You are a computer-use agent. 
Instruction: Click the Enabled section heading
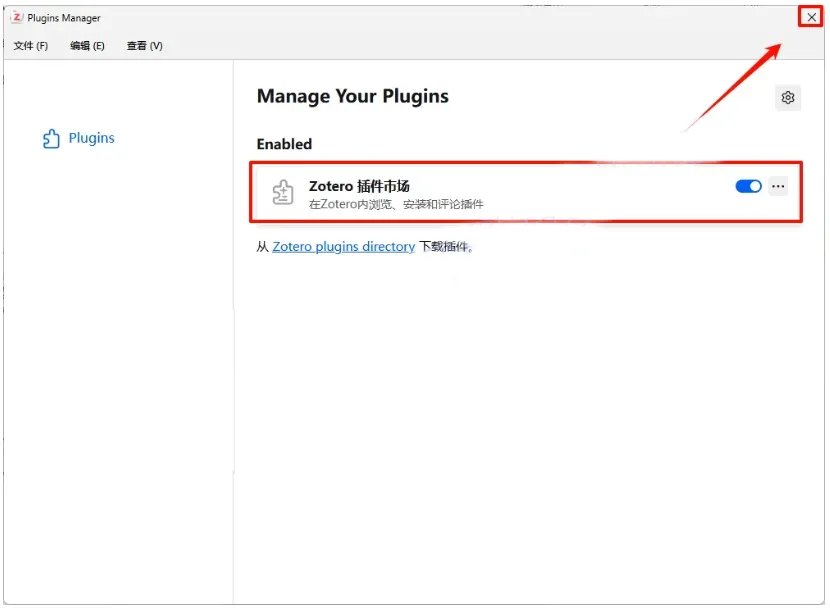click(284, 144)
